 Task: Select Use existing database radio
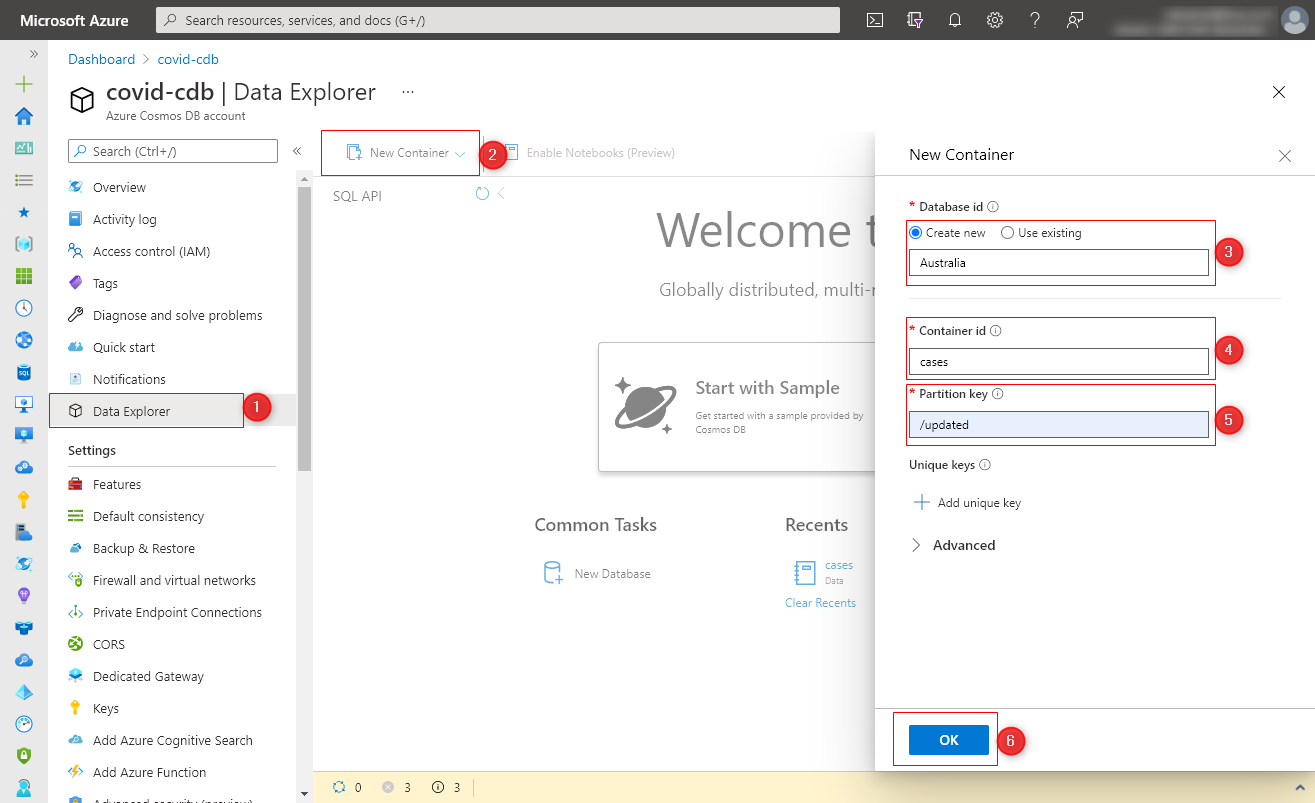click(1007, 233)
